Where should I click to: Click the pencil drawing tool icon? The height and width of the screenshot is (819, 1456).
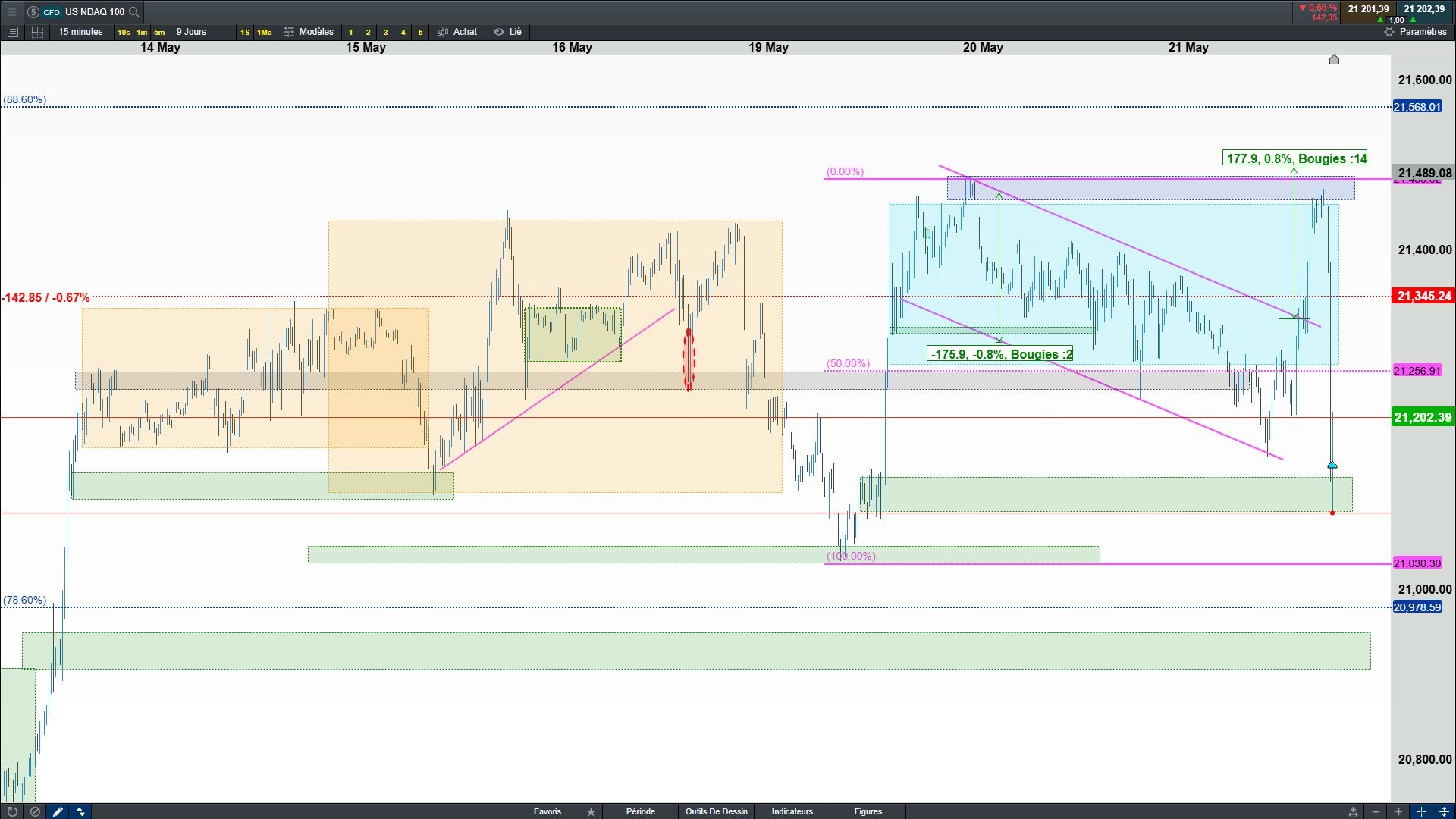58,811
